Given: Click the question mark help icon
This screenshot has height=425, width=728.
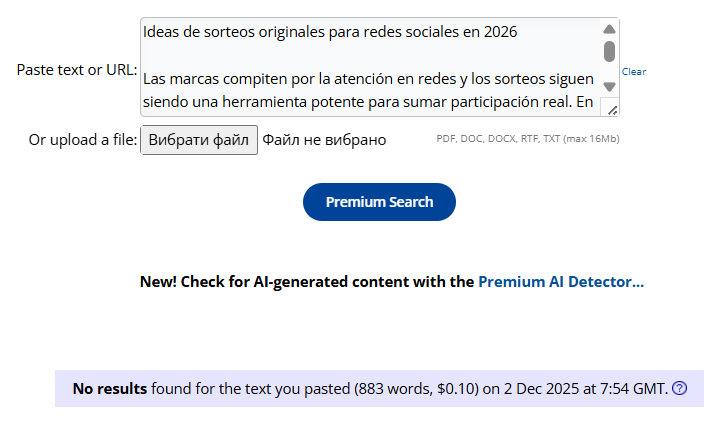Looking at the screenshot, I should [x=680, y=389].
